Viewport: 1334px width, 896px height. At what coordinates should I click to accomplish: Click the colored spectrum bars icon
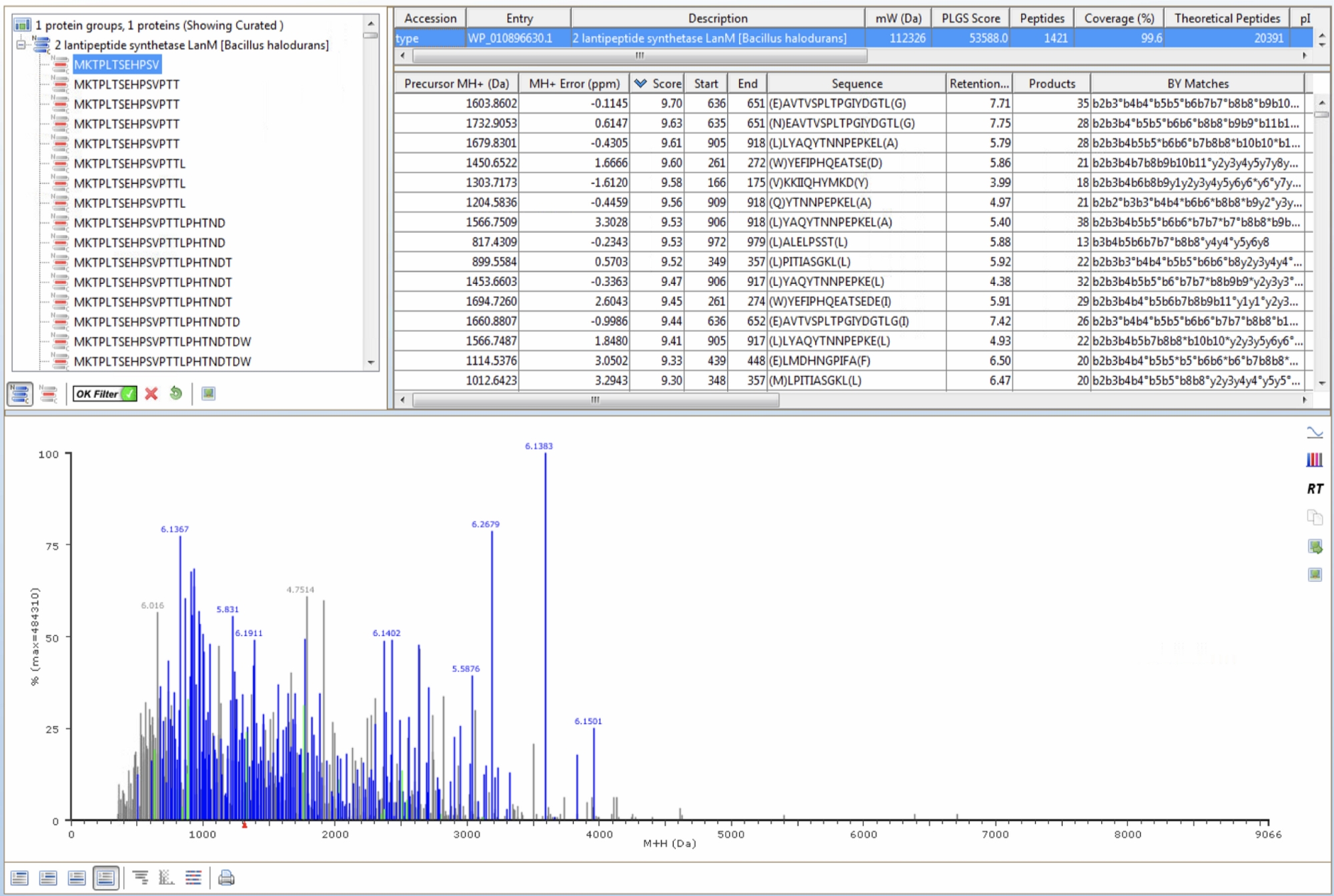click(x=1314, y=460)
